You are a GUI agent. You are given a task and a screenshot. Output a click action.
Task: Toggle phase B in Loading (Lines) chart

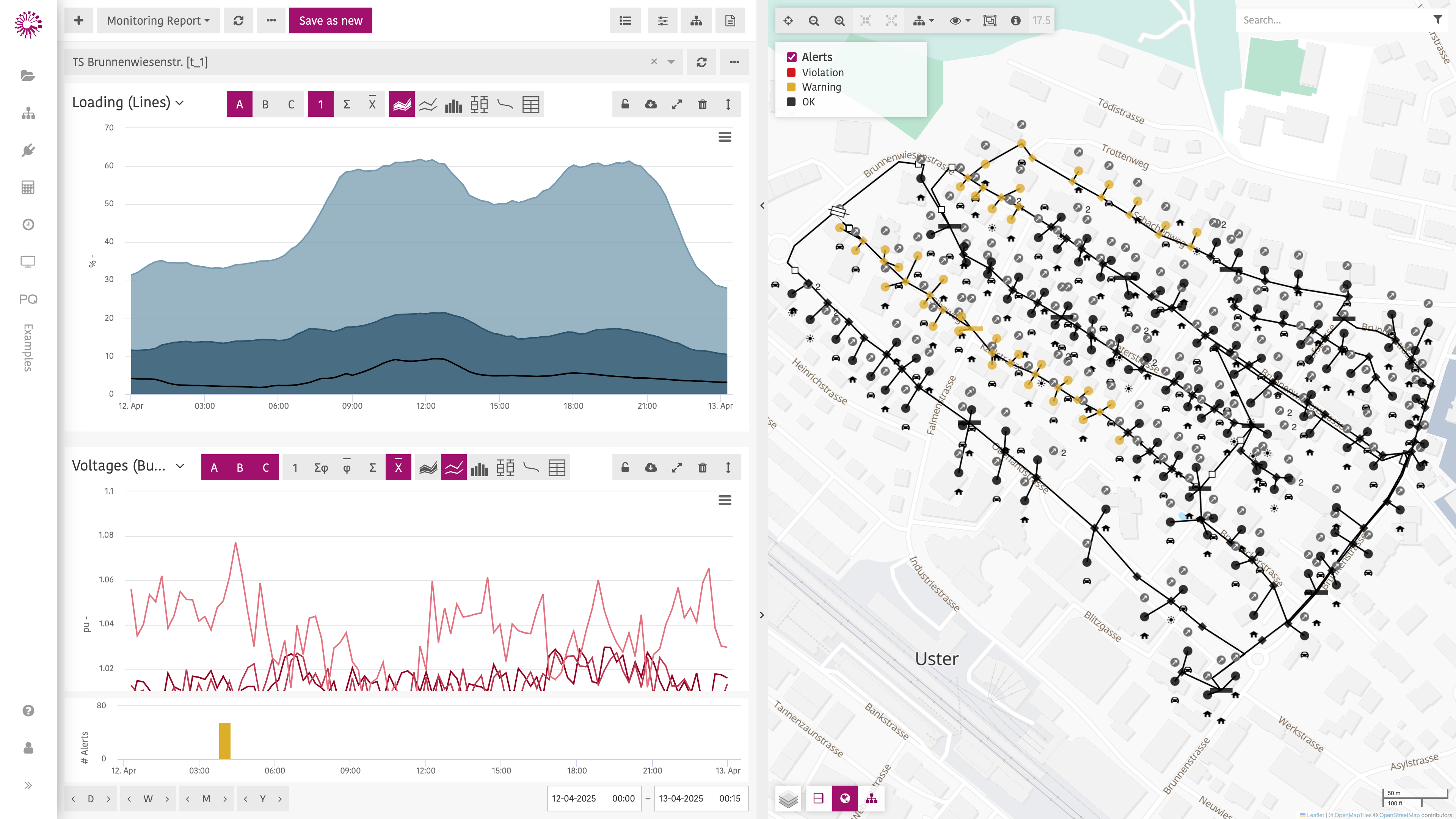click(x=265, y=104)
